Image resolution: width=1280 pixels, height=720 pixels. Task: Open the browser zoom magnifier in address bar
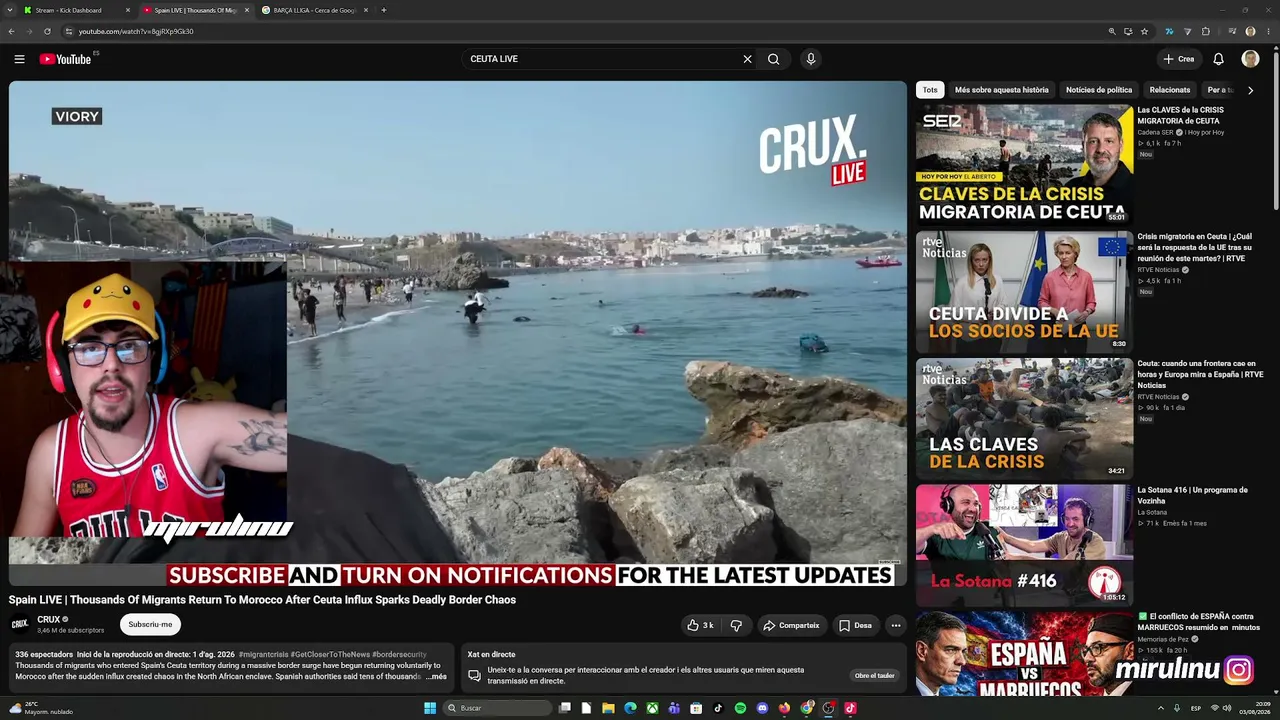(x=1112, y=31)
